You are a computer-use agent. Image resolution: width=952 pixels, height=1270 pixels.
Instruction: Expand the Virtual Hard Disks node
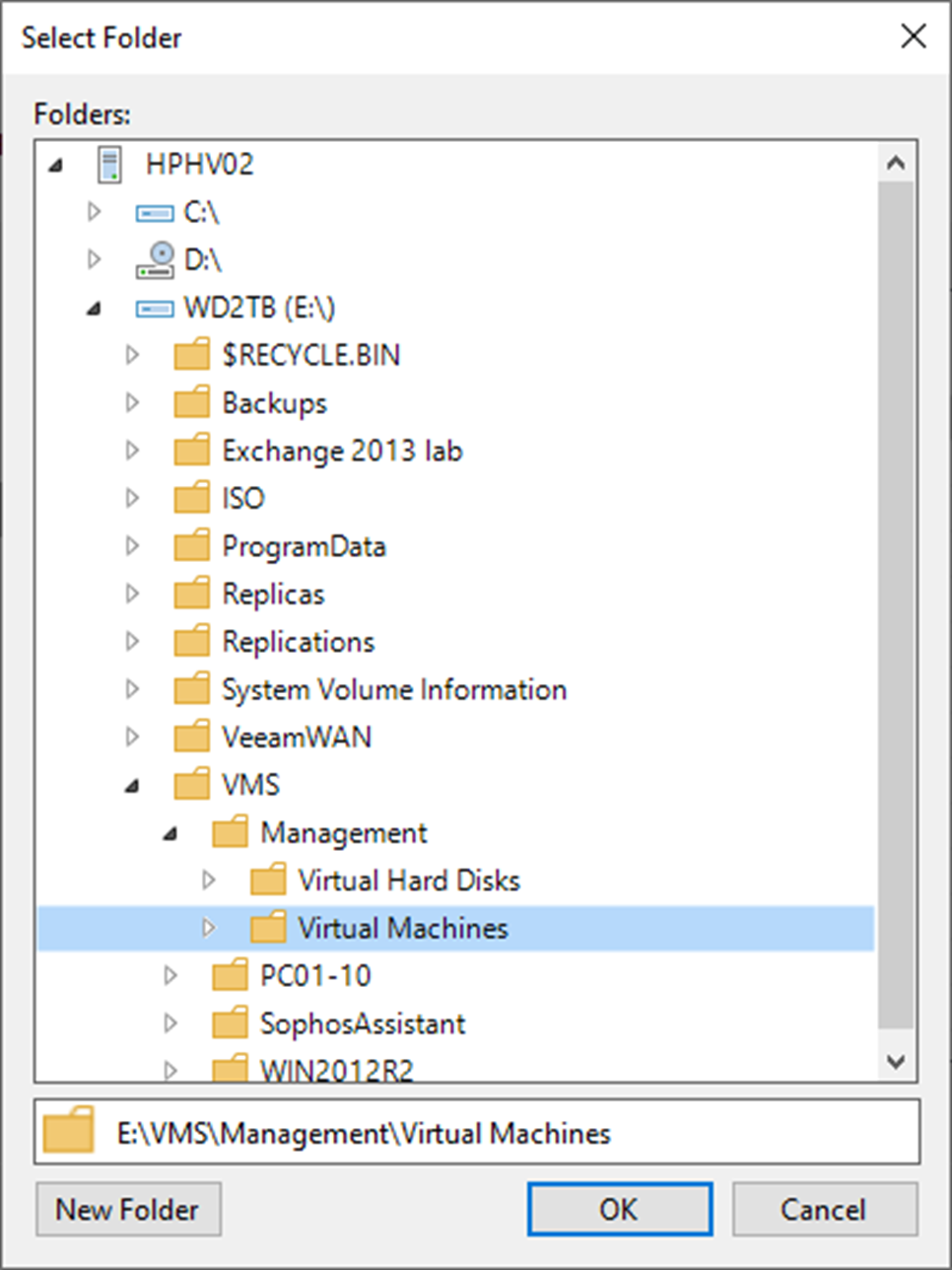(208, 880)
